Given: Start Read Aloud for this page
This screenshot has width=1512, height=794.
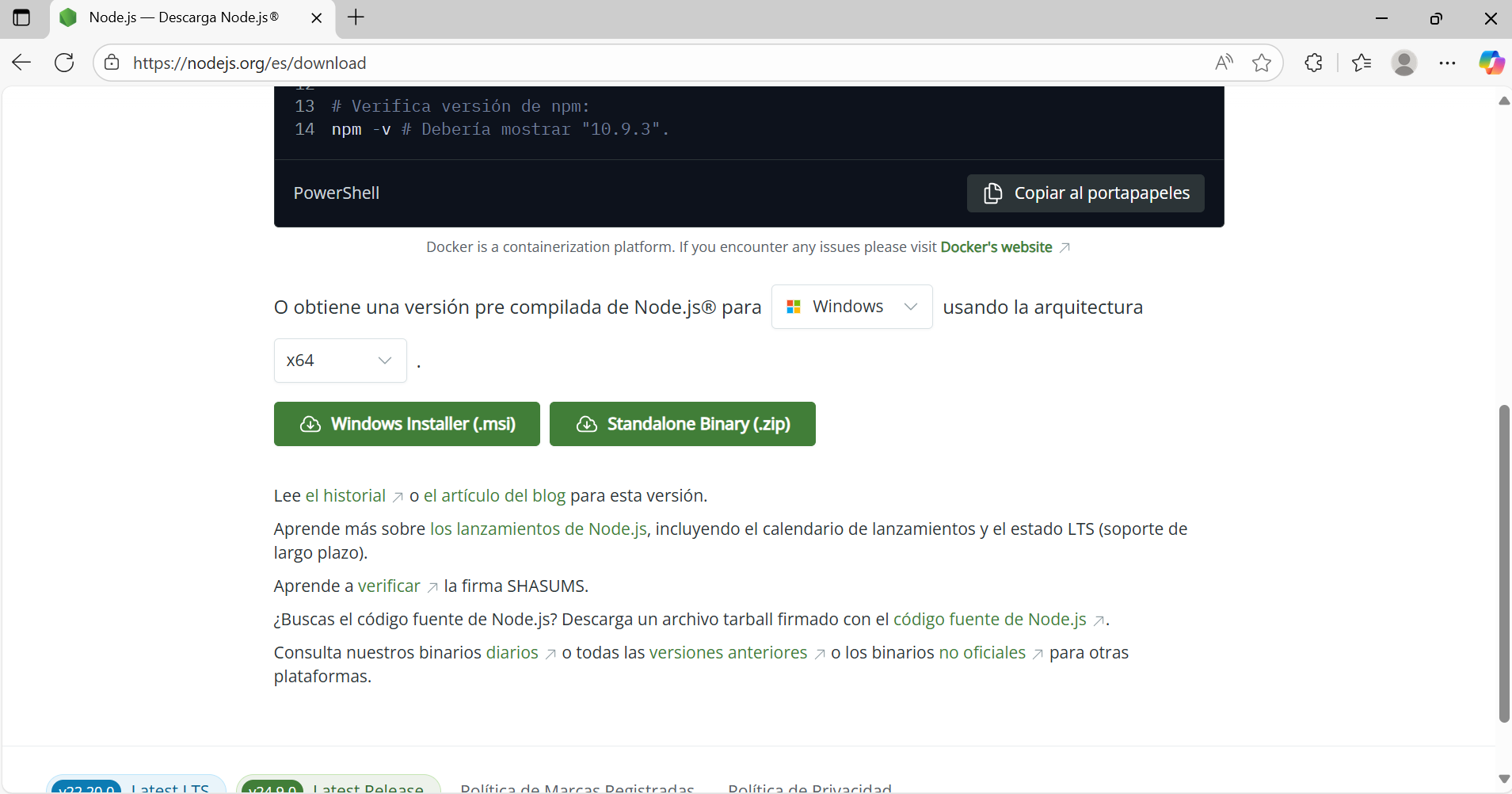Looking at the screenshot, I should coord(1223,63).
